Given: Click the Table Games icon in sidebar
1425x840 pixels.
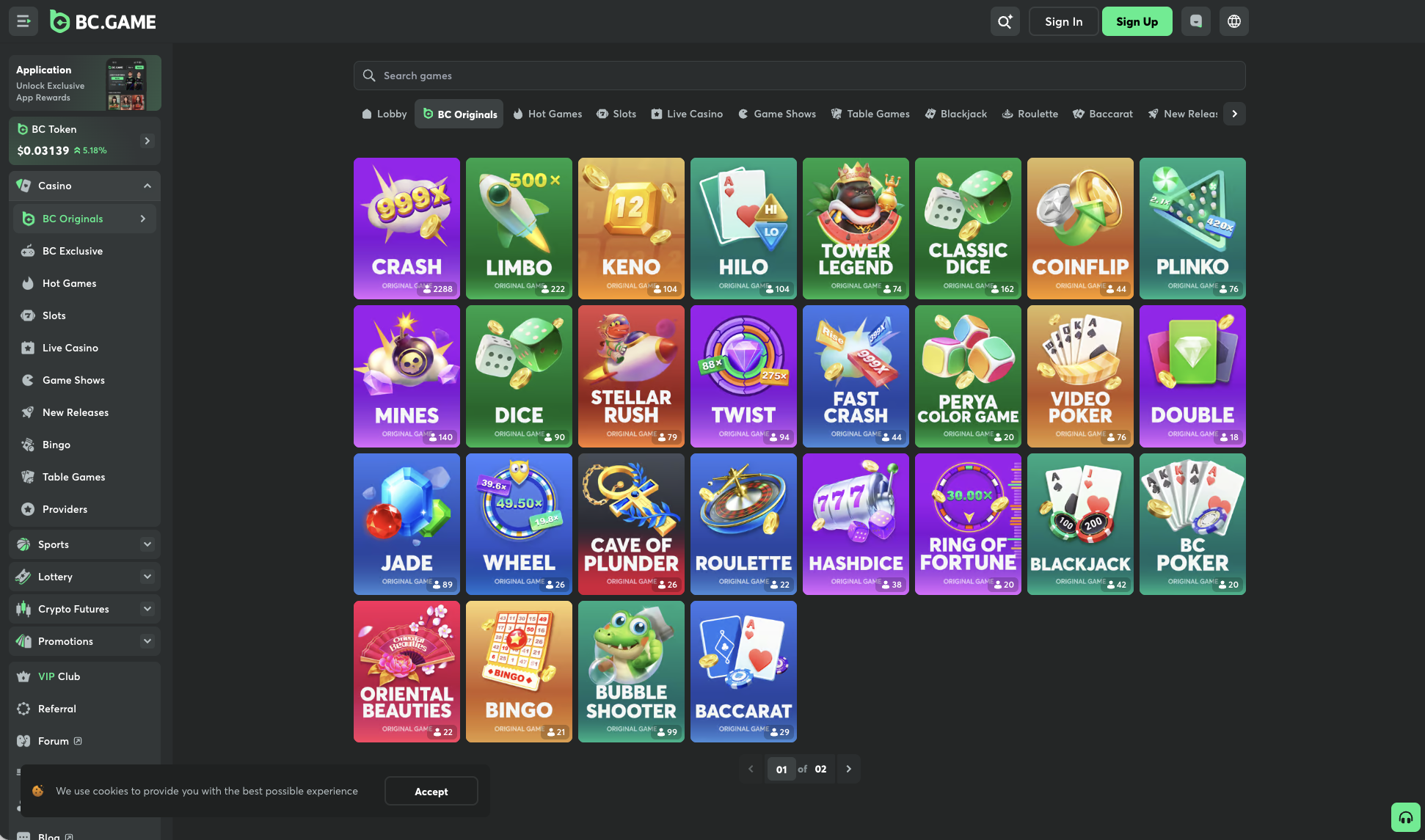Looking at the screenshot, I should tap(28, 477).
